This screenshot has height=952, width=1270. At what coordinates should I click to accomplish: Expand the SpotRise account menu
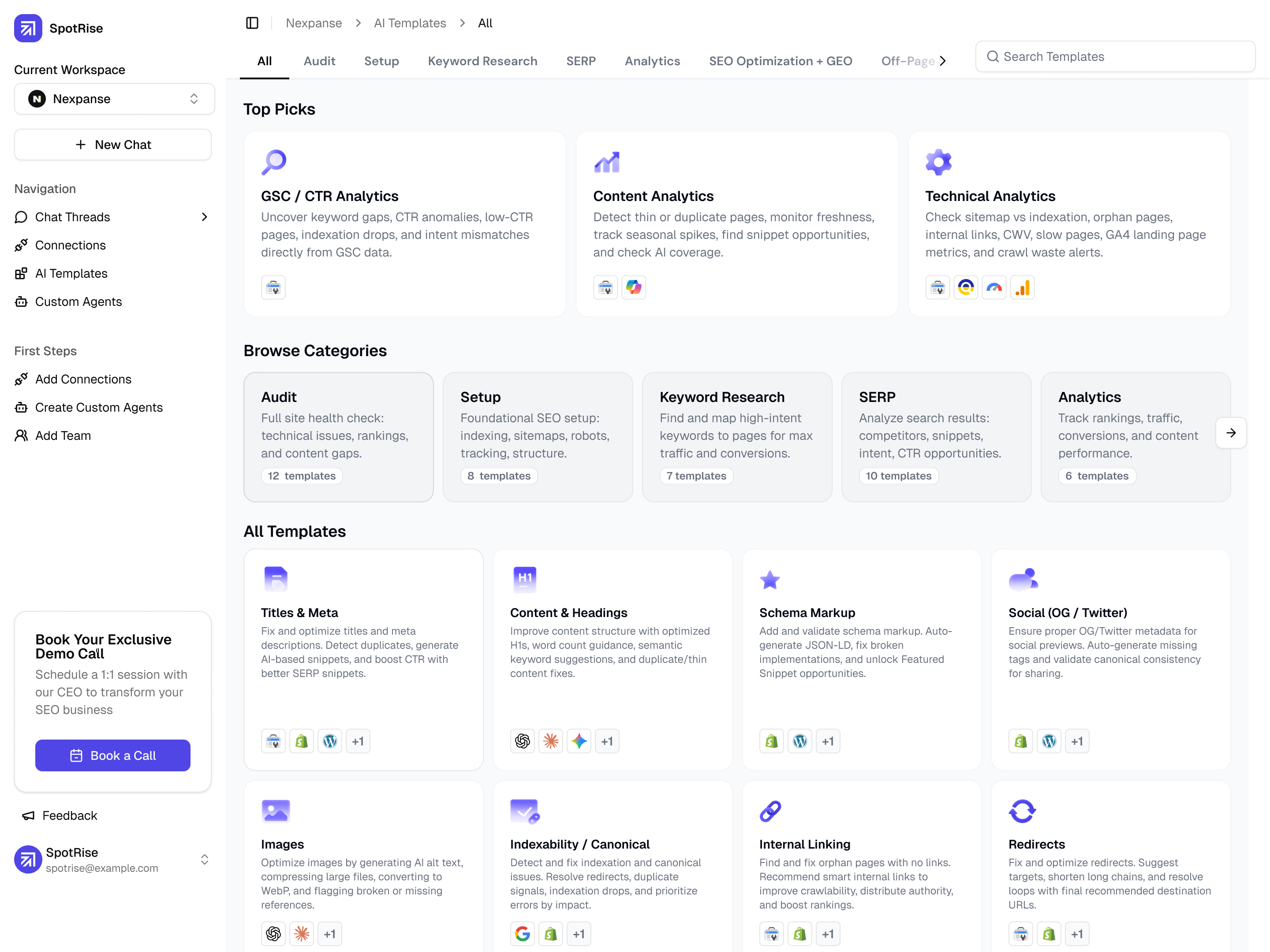tap(205, 859)
